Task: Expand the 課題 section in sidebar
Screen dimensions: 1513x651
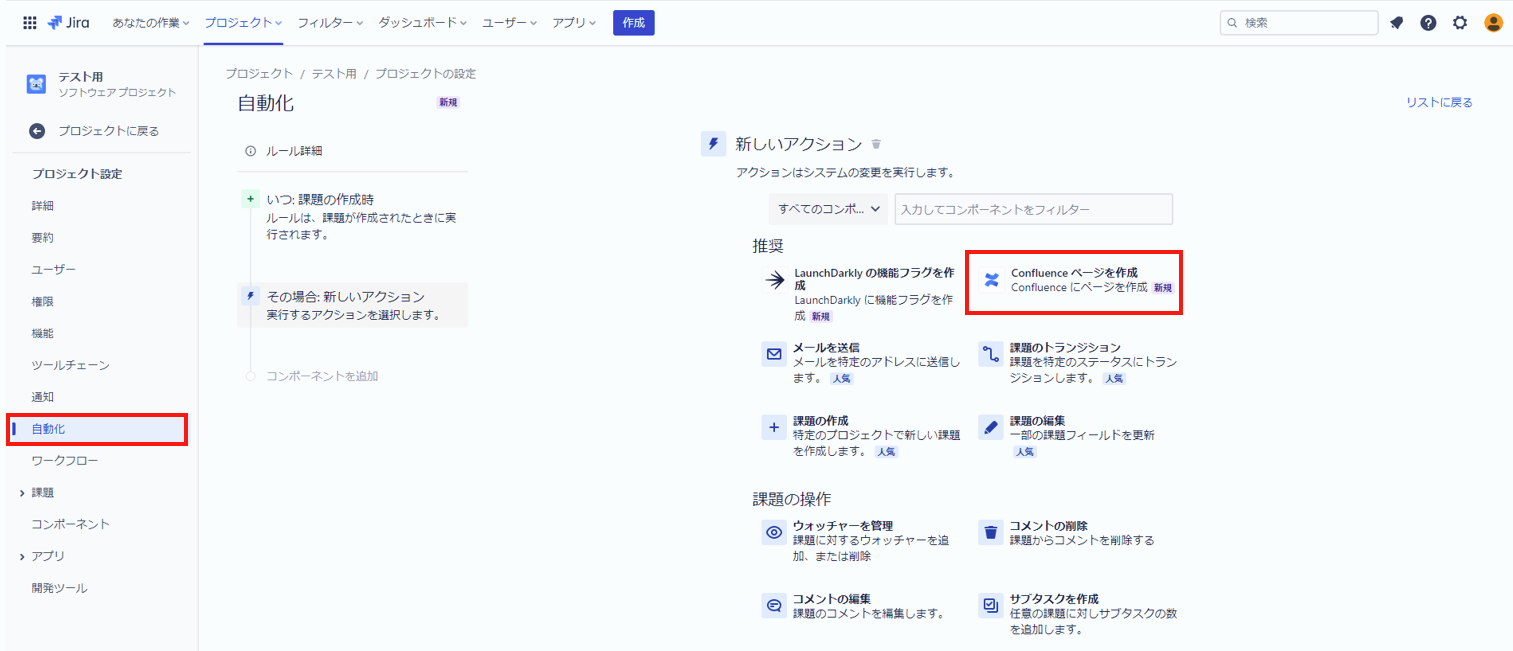Action: (x=22, y=493)
